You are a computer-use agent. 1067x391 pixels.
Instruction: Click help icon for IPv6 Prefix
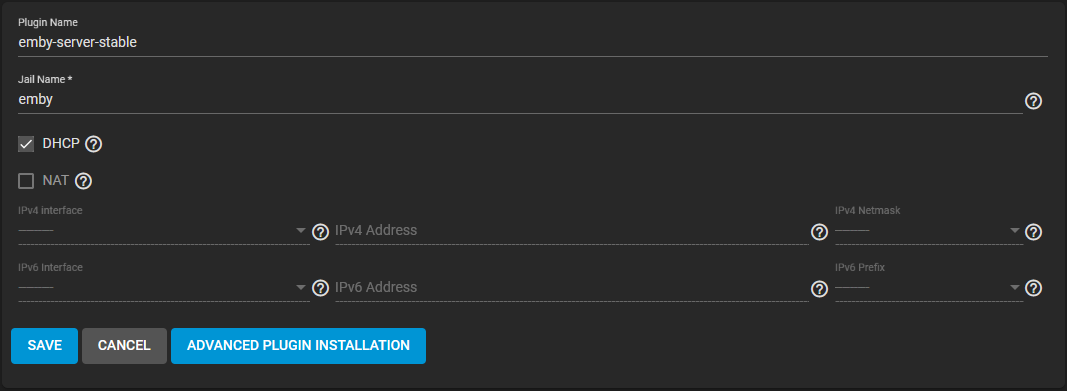click(x=1033, y=288)
